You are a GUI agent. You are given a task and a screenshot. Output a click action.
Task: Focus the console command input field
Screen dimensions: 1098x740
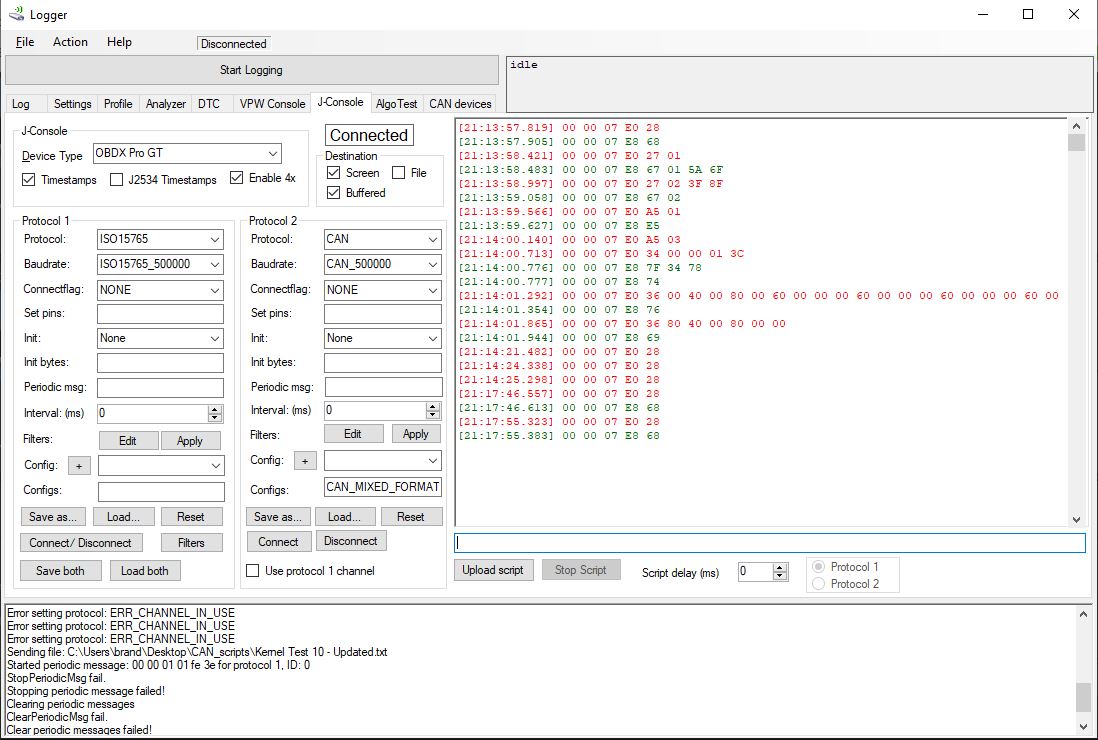point(770,543)
